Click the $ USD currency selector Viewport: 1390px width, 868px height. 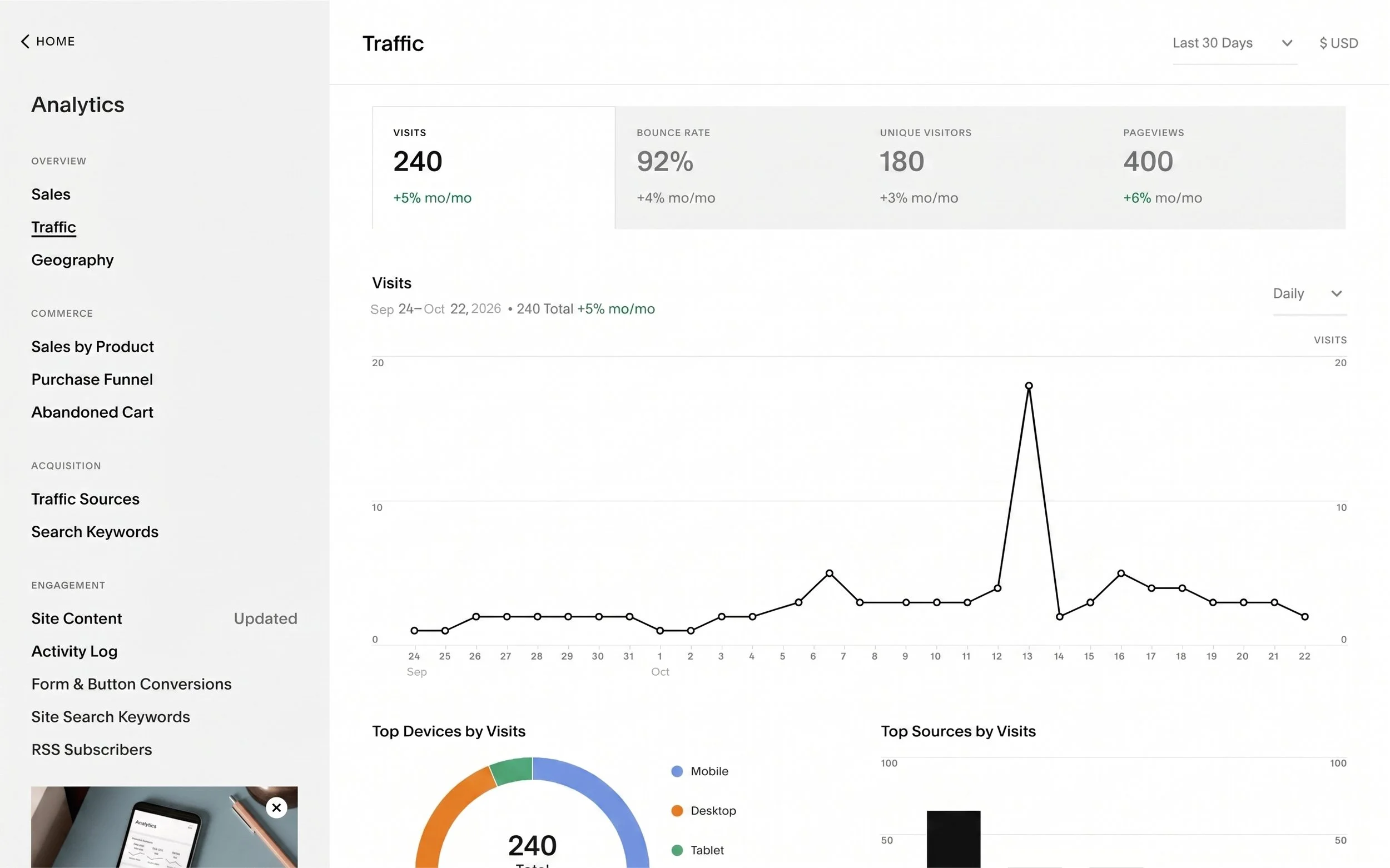point(1338,42)
